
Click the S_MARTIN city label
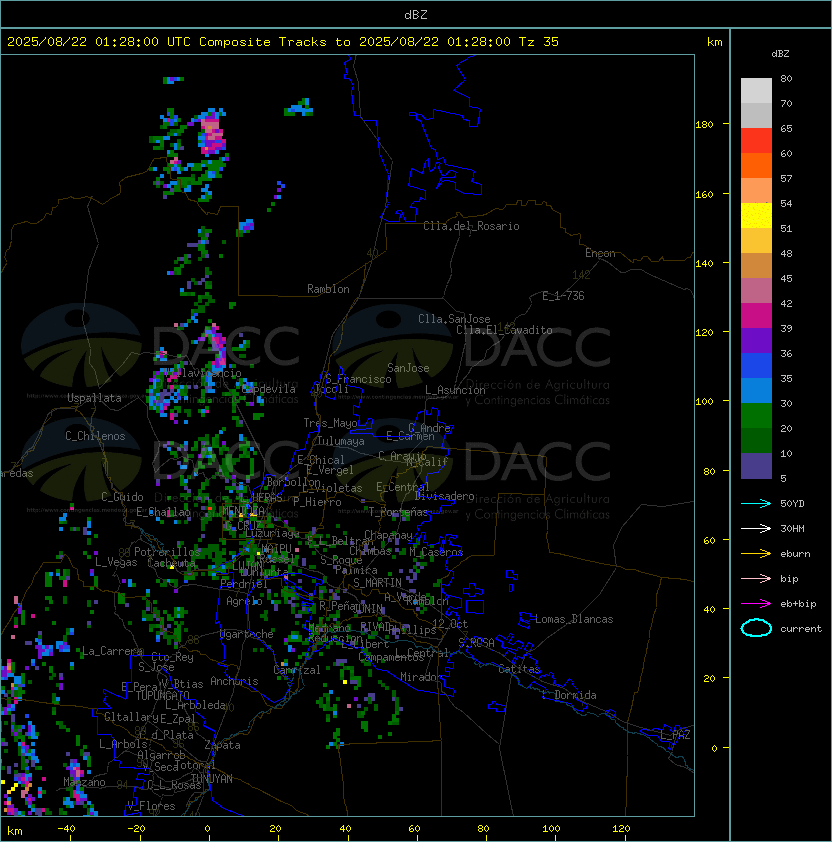click(377, 583)
